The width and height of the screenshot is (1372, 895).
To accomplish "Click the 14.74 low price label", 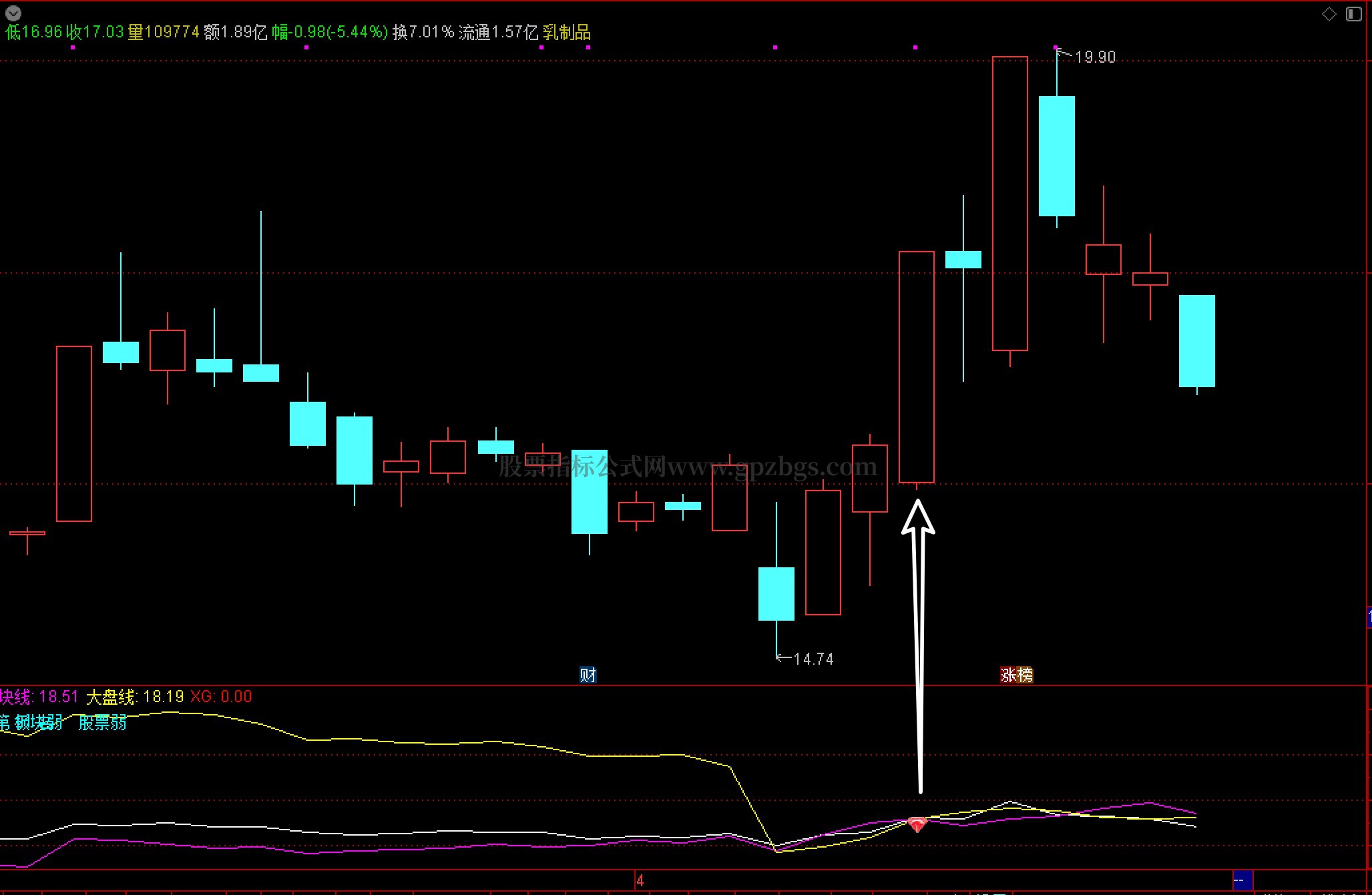I will coord(813,659).
